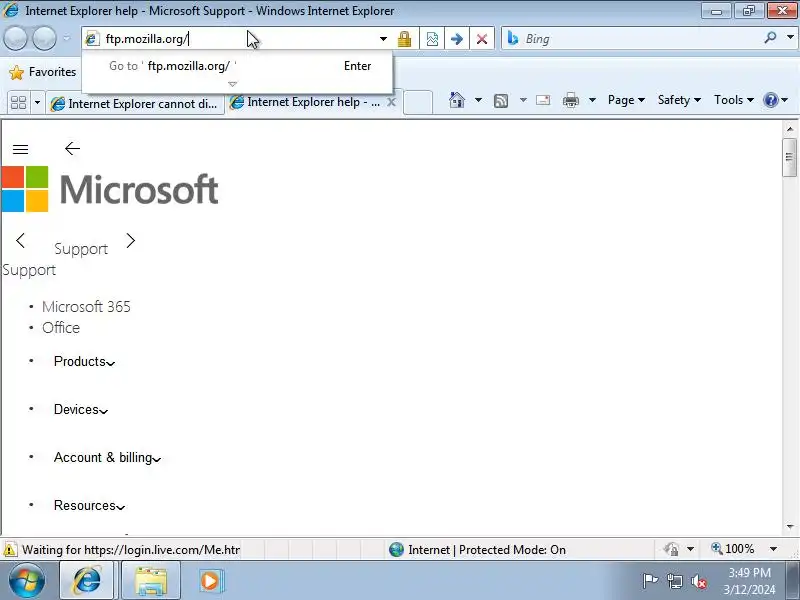
Task: Expand the Quick Tabs dropdown arrow
Action: tap(37, 103)
